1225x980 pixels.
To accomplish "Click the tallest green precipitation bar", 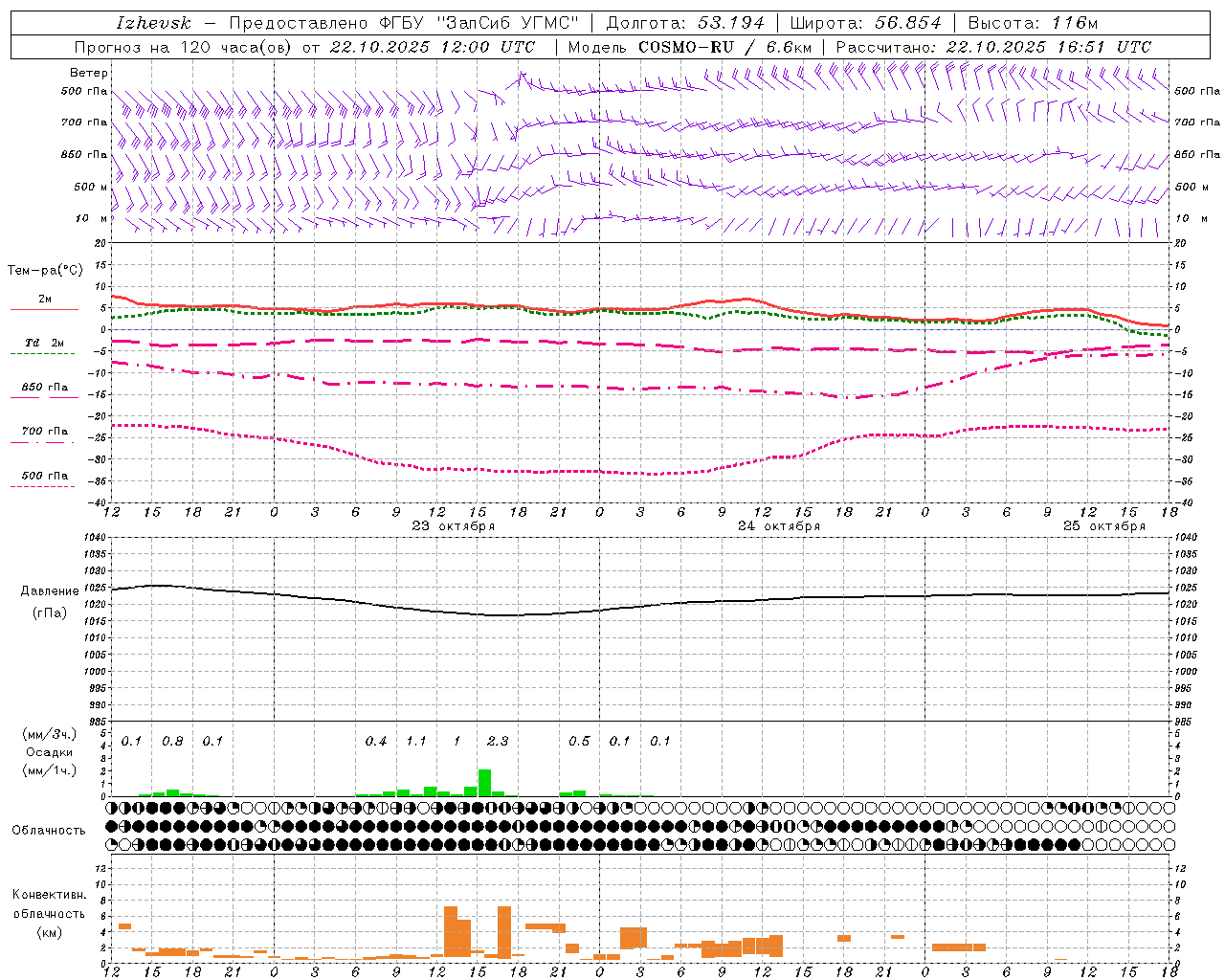I will (x=484, y=783).
